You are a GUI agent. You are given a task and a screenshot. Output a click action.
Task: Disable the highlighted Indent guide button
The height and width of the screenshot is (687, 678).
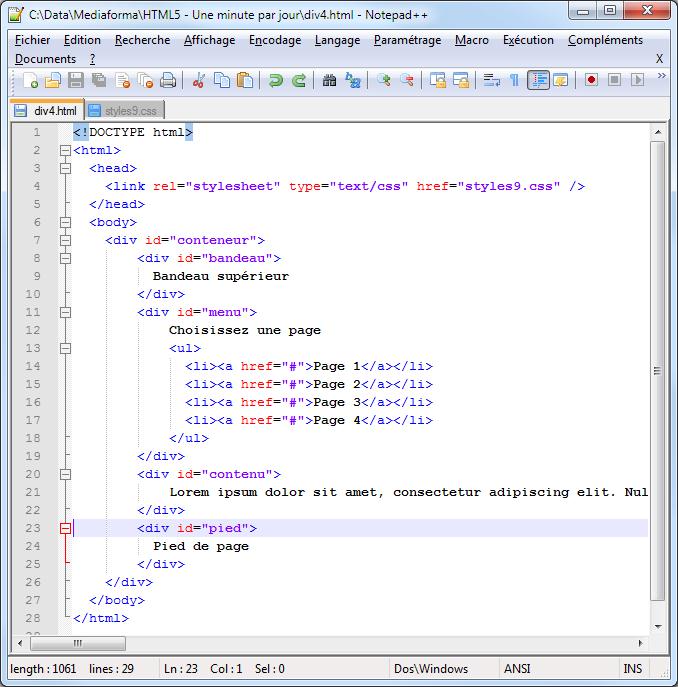[538, 80]
